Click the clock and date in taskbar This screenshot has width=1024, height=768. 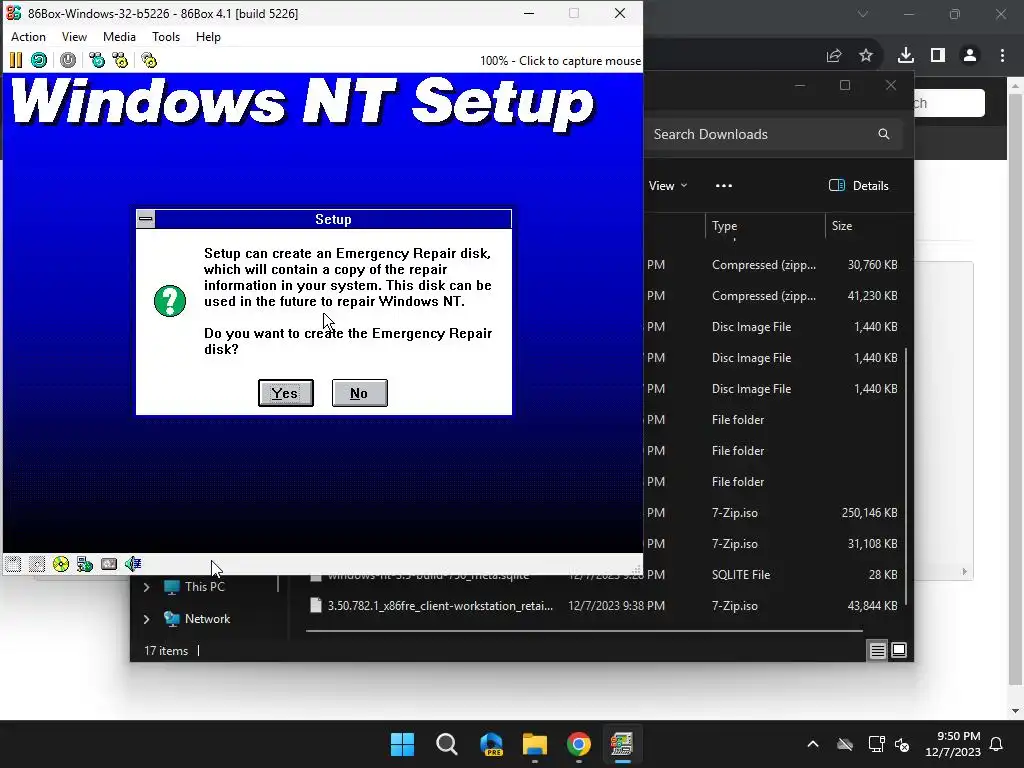[x=953, y=744]
